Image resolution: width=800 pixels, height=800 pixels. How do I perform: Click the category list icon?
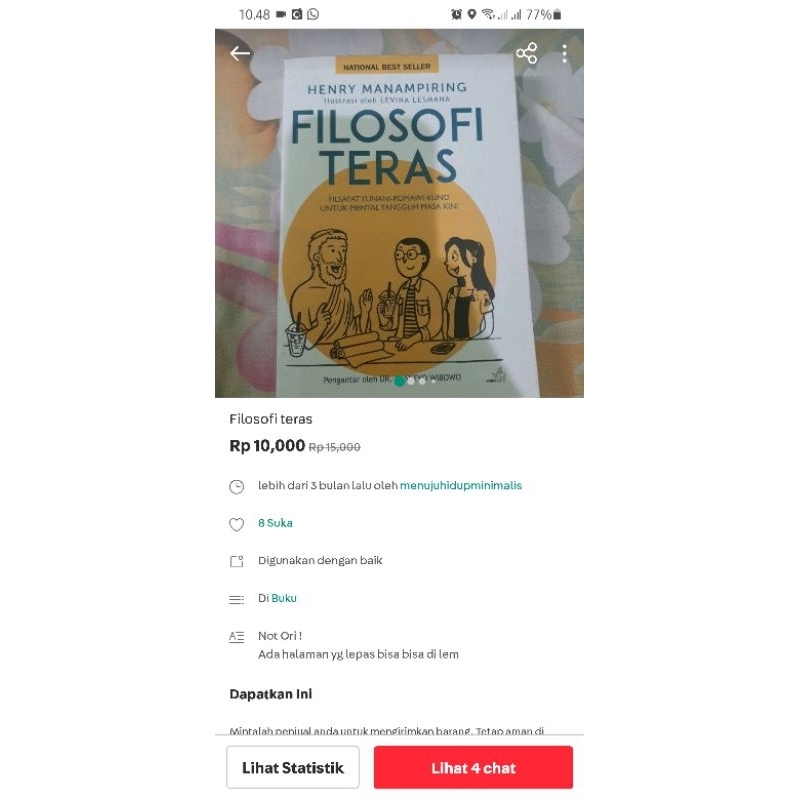236,599
